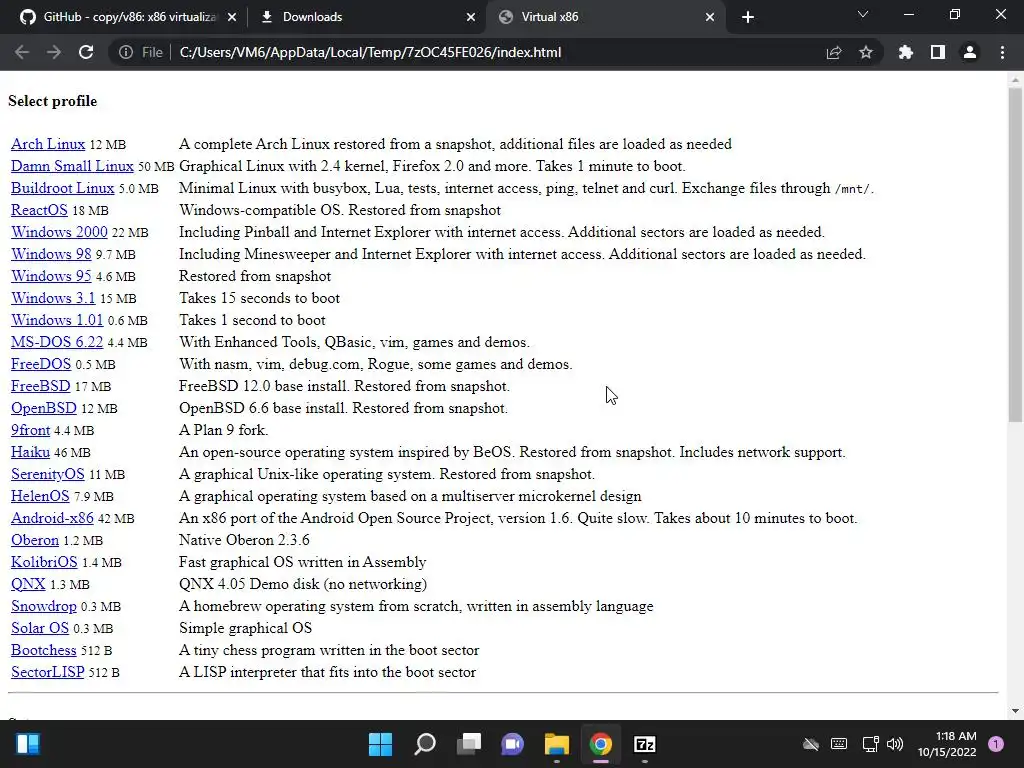The image size is (1024, 768).
Task: Open the volume speaker tray icon
Action: coord(895,744)
